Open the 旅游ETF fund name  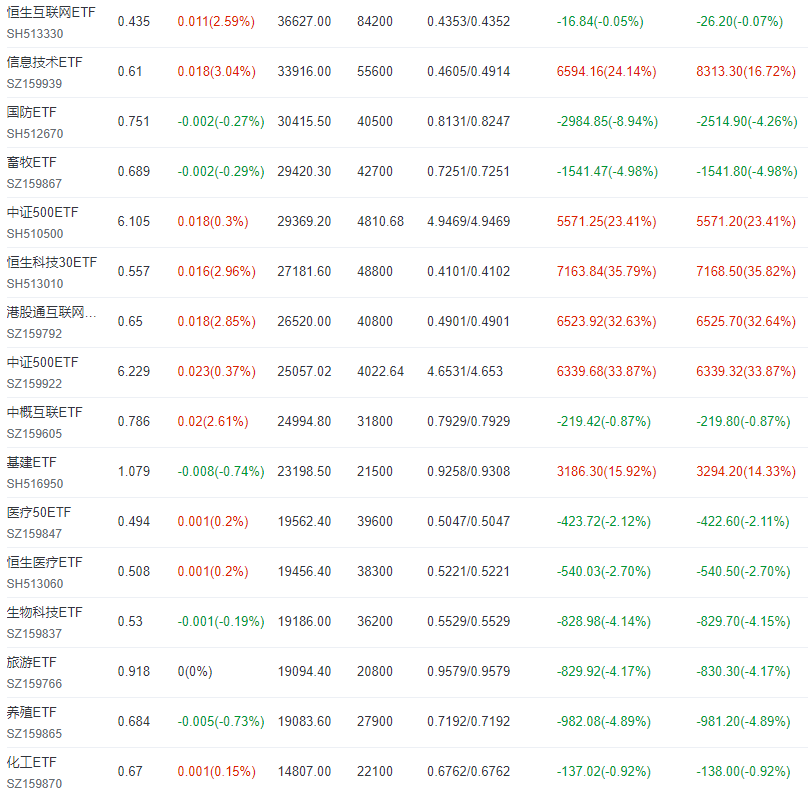click(x=31, y=662)
